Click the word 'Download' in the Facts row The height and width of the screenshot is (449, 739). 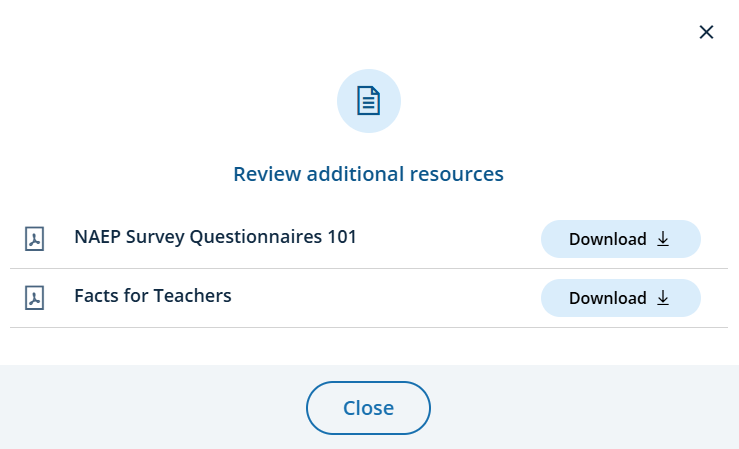click(608, 297)
